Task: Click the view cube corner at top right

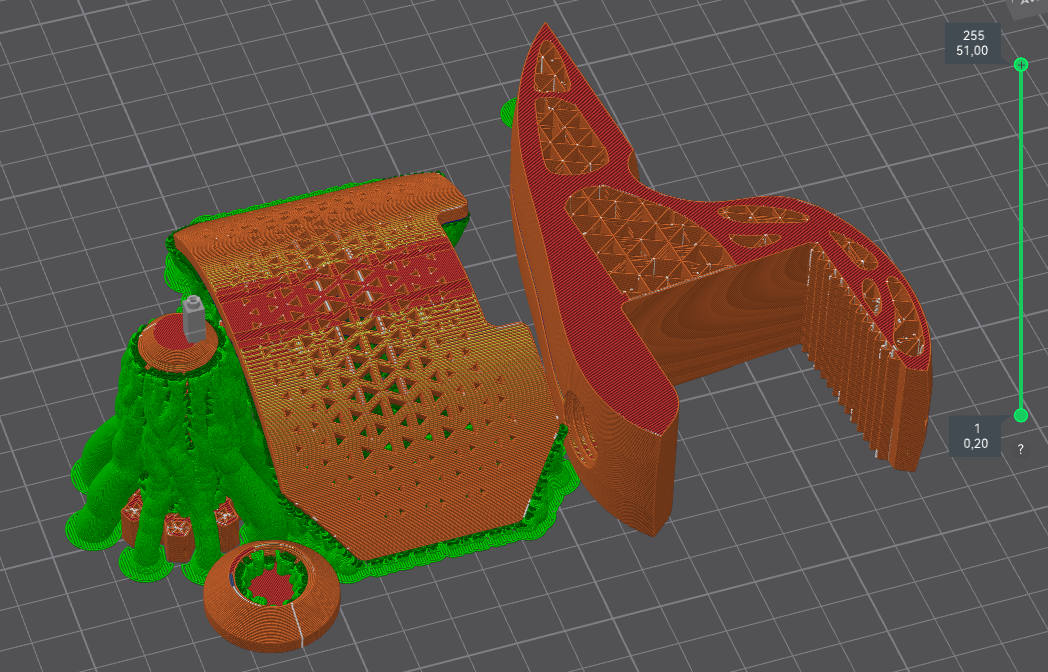Action: (x=1029, y=8)
